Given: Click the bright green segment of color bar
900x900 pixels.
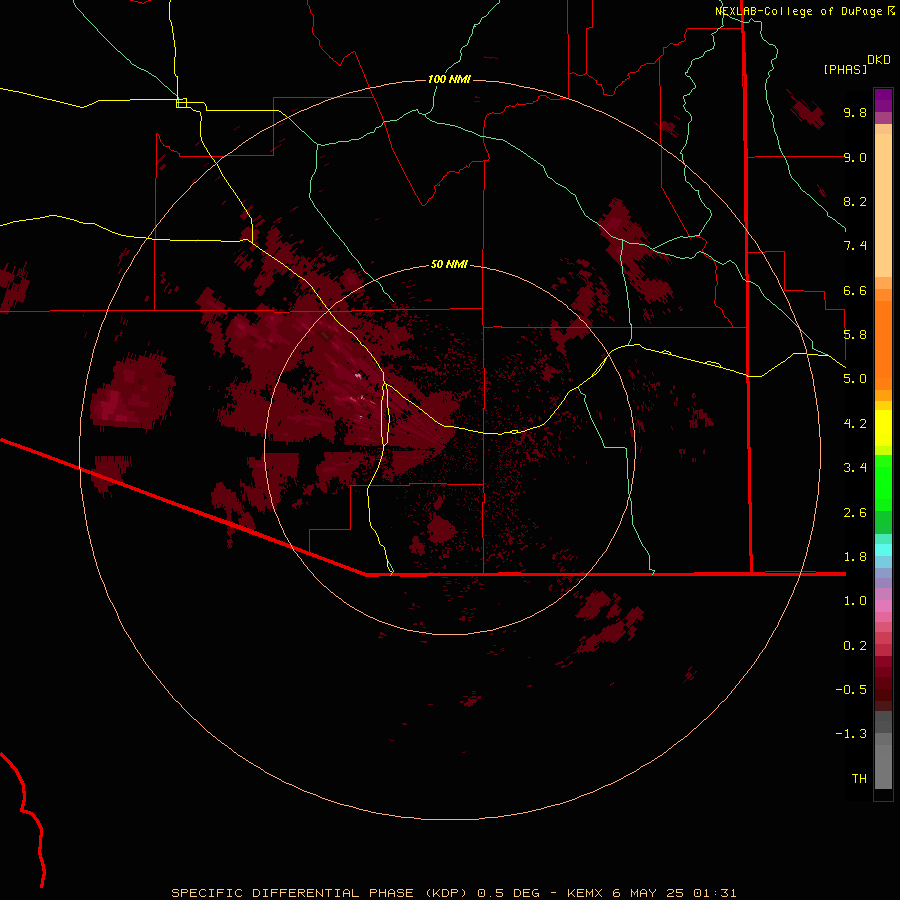Looking at the screenshot, I should tap(883, 482).
